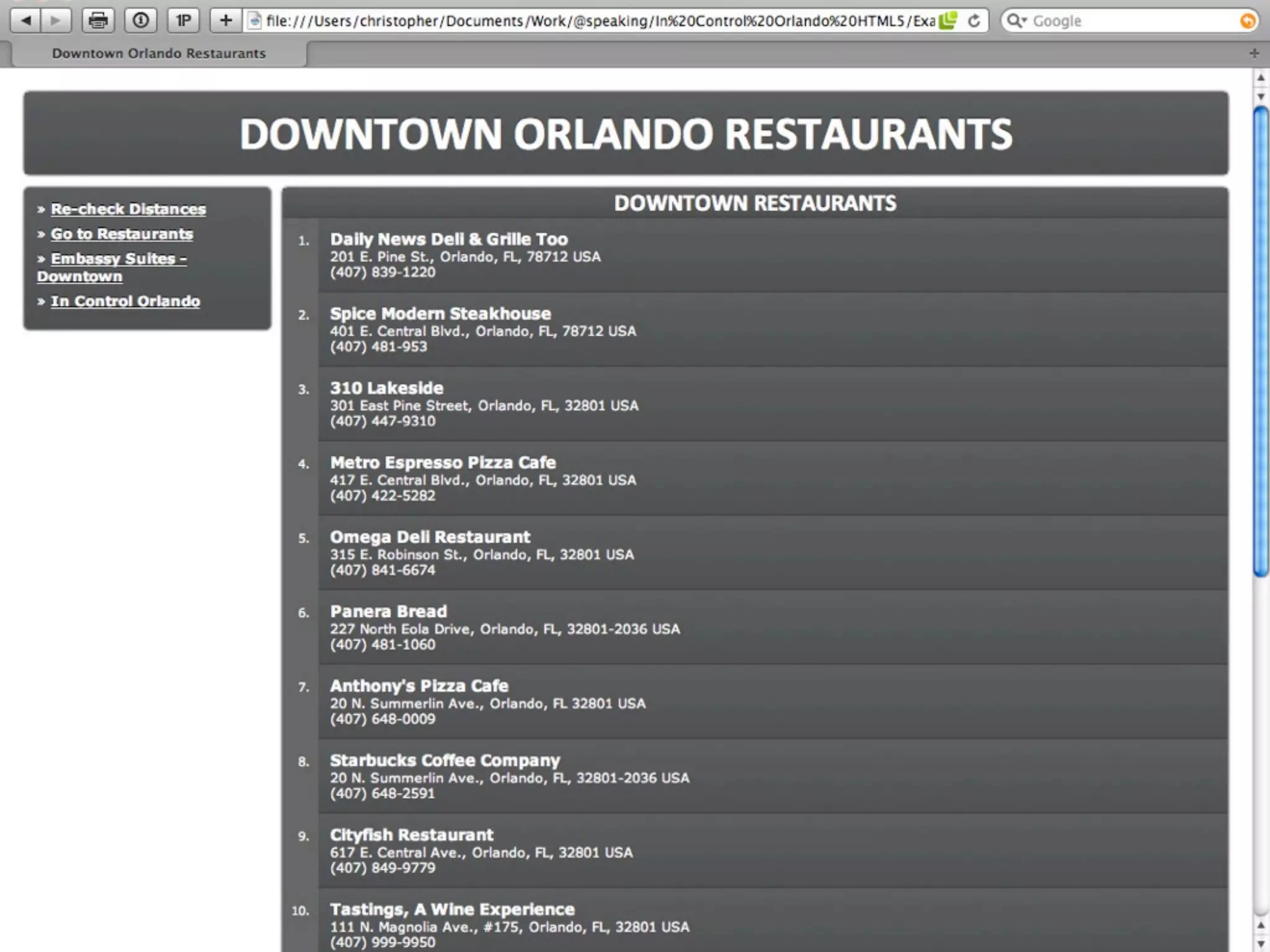Screen dimensions: 1270x952
Task: Click the Forward navigation arrow
Action: (x=56, y=20)
